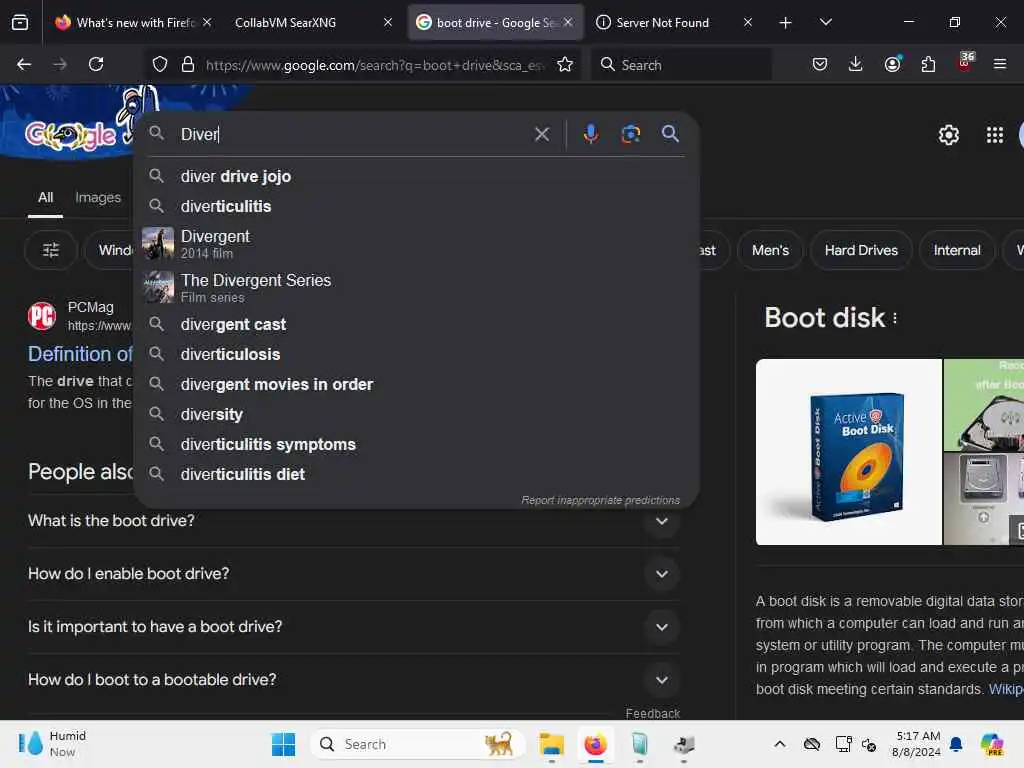Open Windows Start menu
The width and height of the screenshot is (1024, 768).
(x=283, y=744)
